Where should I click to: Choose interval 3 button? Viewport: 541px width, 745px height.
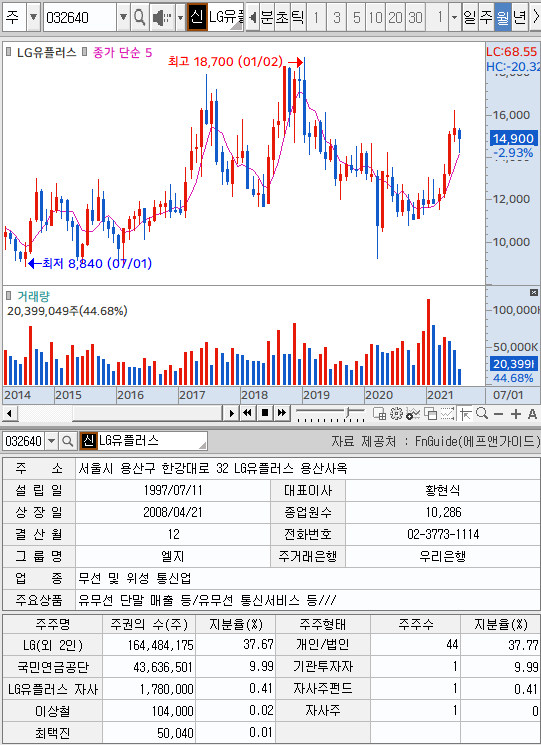(336, 18)
